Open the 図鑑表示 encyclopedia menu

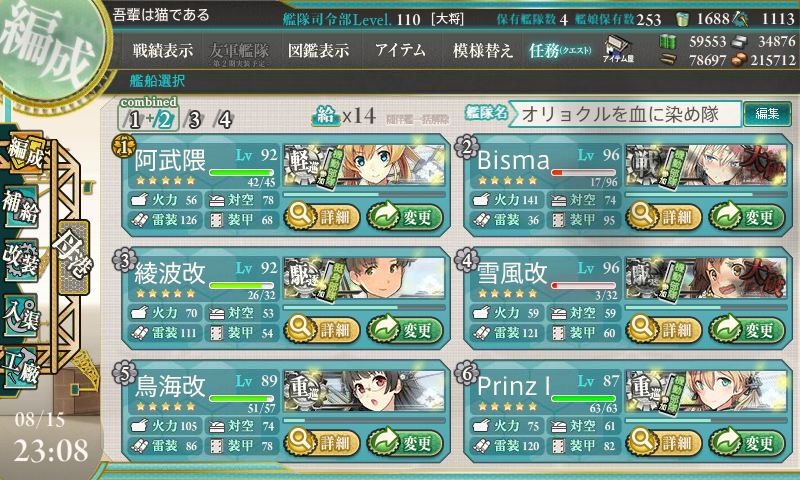[318, 50]
